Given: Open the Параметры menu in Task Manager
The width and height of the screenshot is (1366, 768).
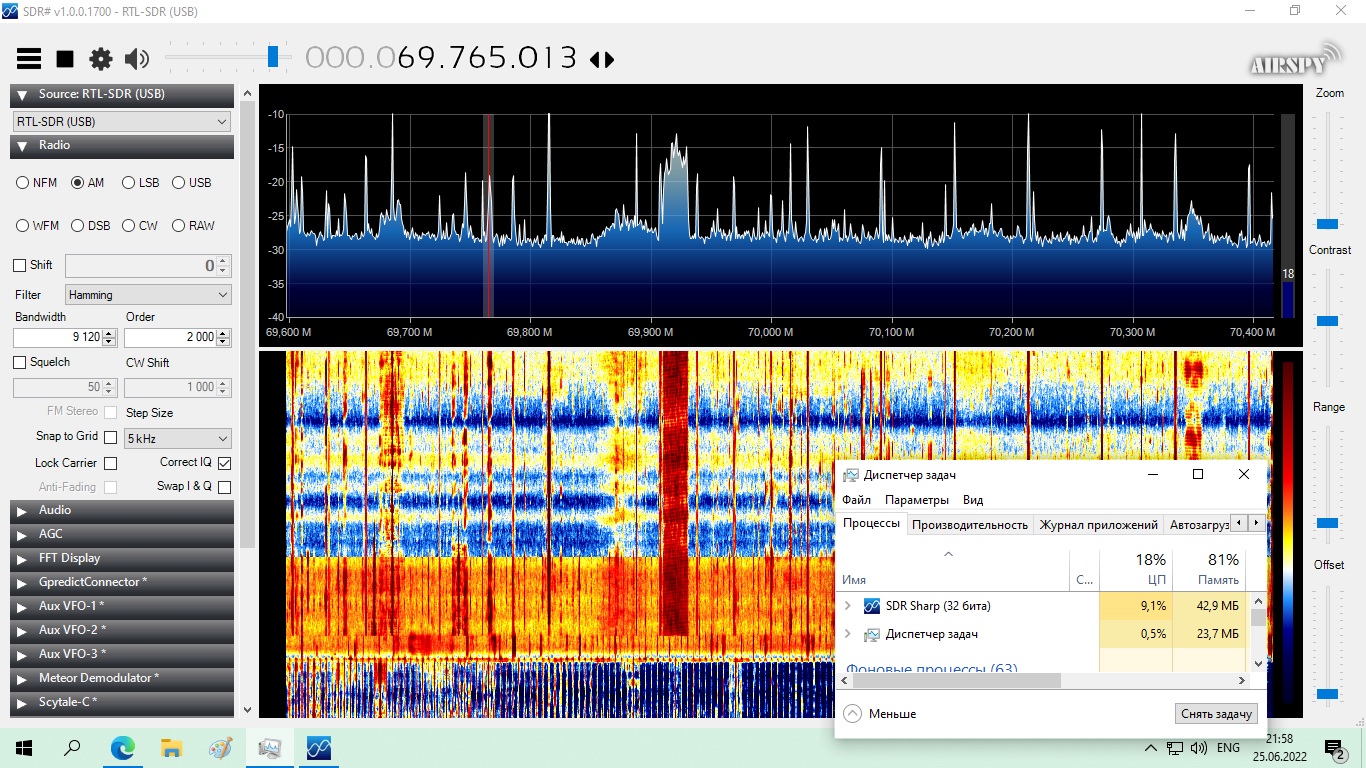Looking at the screenshot, I should [916, 500].
